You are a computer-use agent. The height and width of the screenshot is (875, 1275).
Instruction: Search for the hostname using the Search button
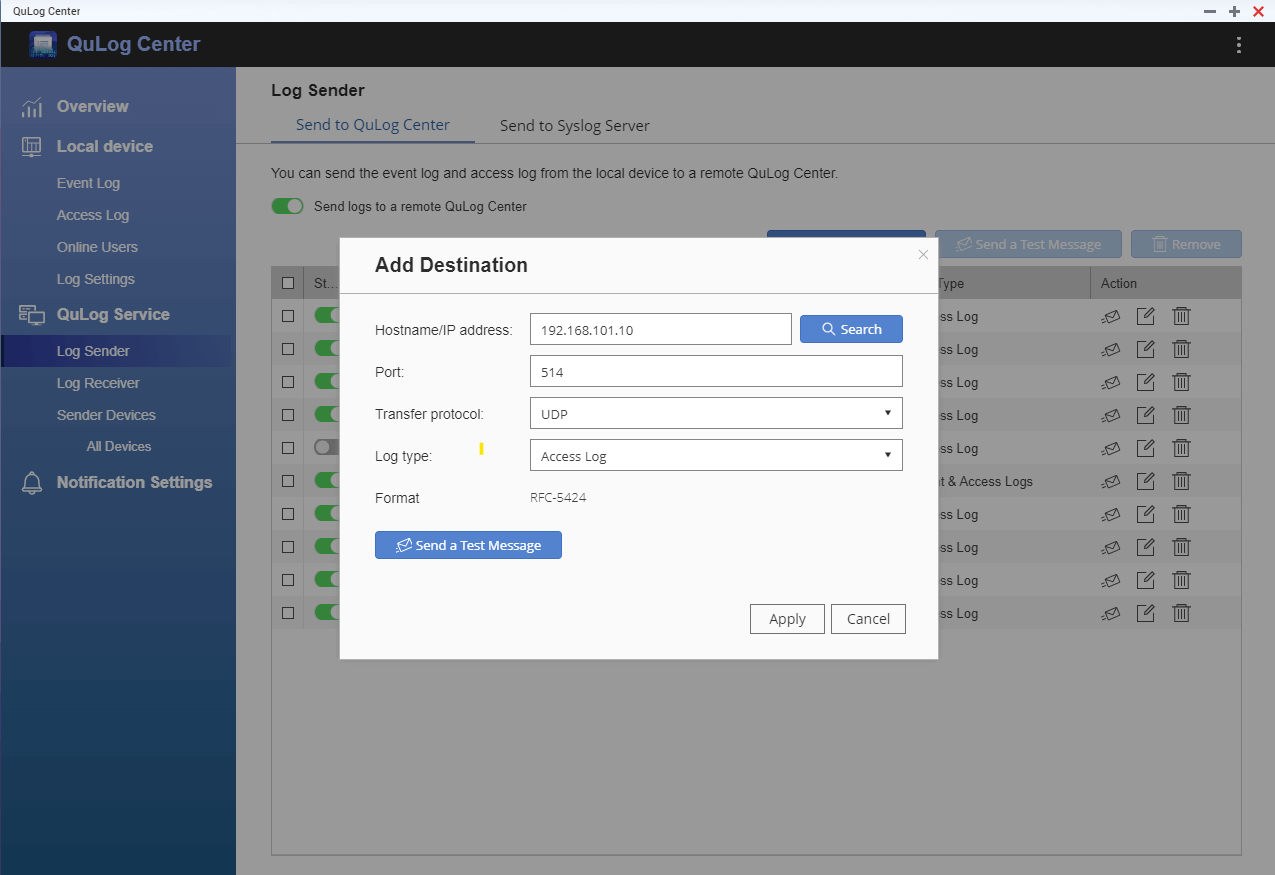pos(851,329)
